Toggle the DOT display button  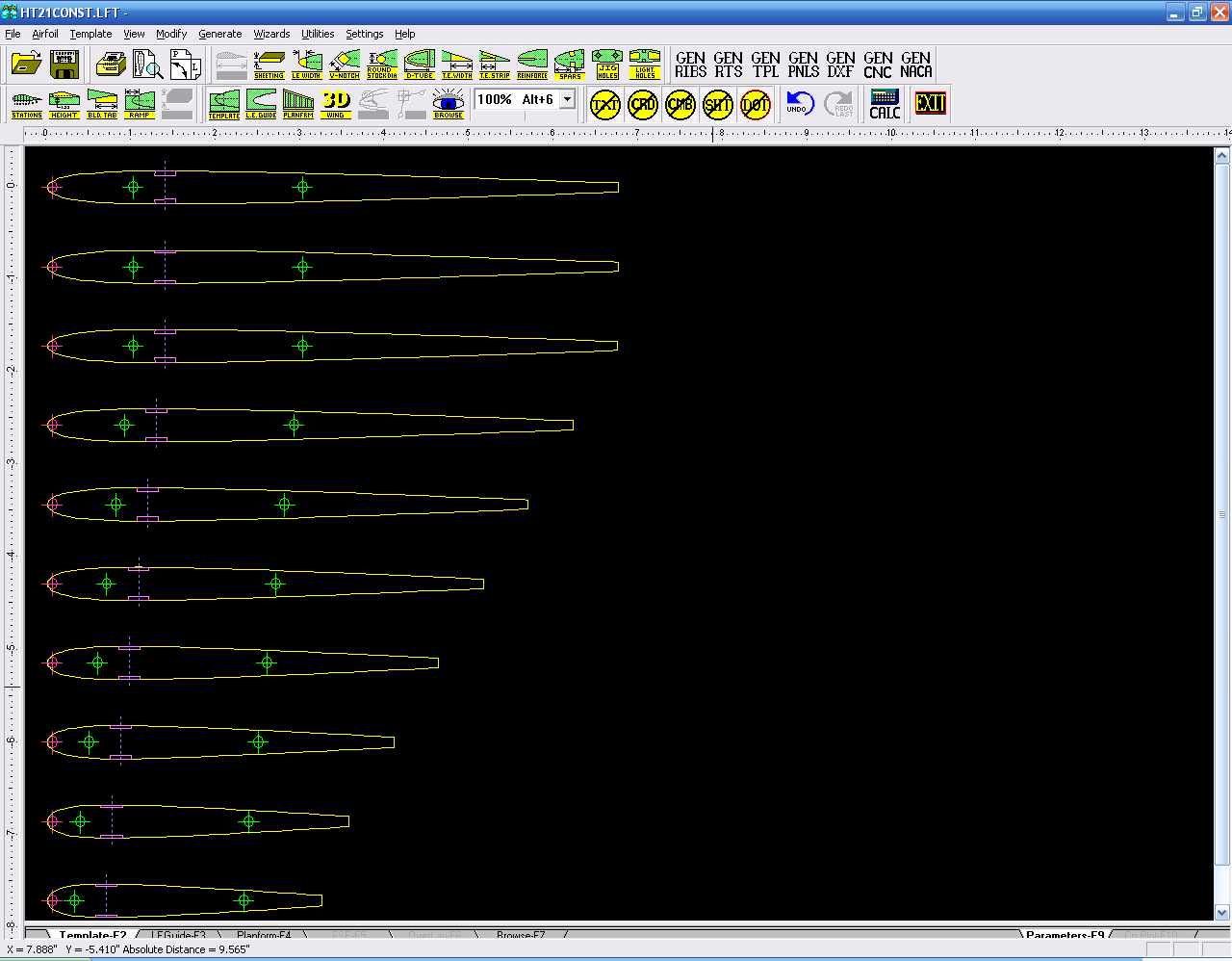click(x=756, y=104)
